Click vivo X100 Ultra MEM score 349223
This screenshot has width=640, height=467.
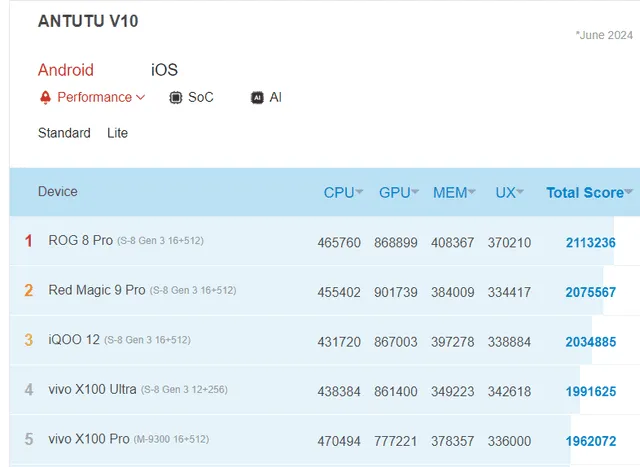(x=453, y=391)
